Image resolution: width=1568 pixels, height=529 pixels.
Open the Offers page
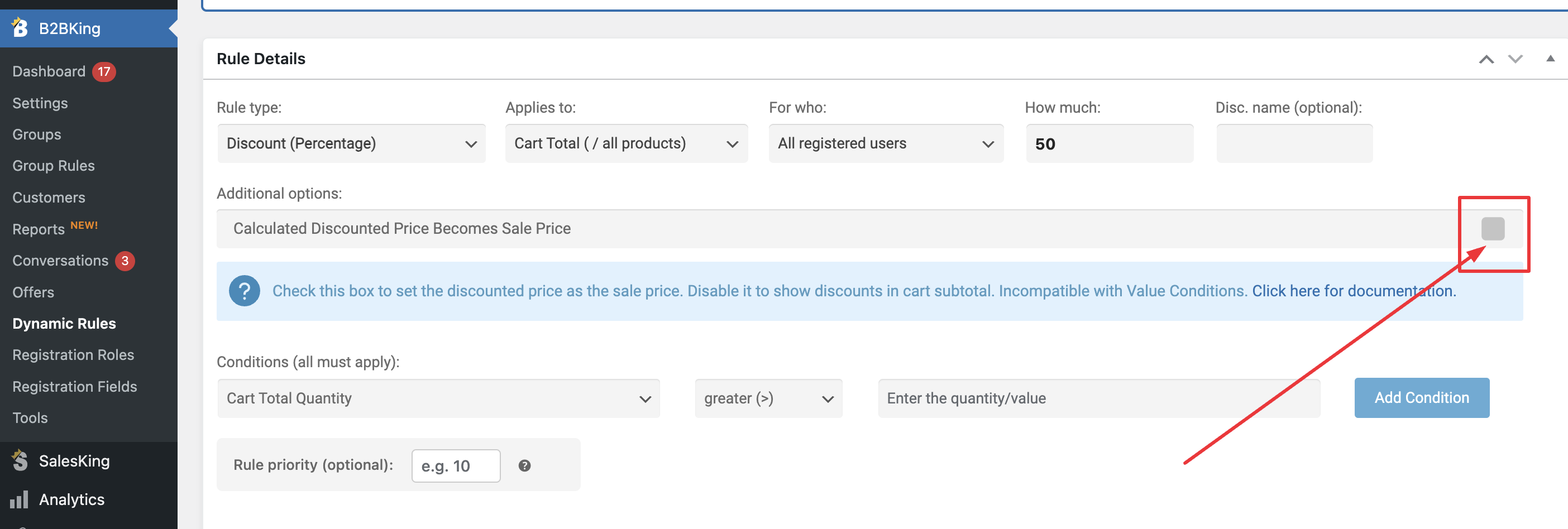(34, 292)
